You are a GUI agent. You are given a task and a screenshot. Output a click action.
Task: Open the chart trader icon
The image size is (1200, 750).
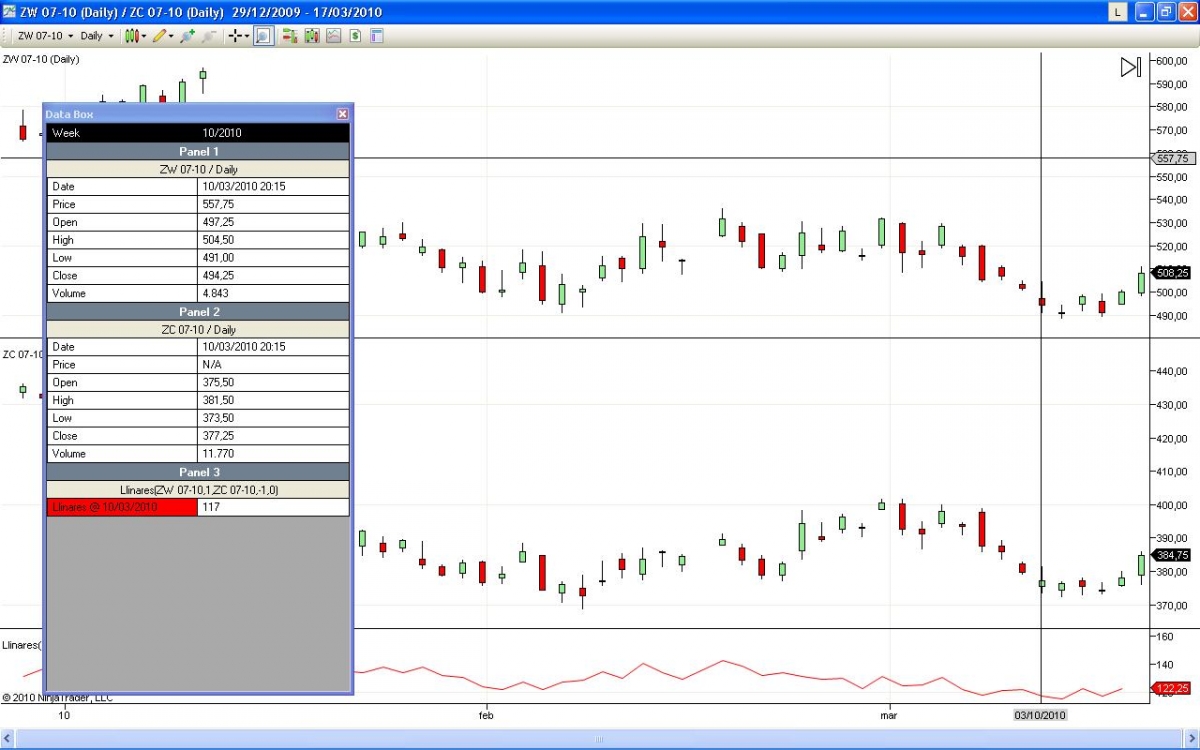(x=290, y=36)
